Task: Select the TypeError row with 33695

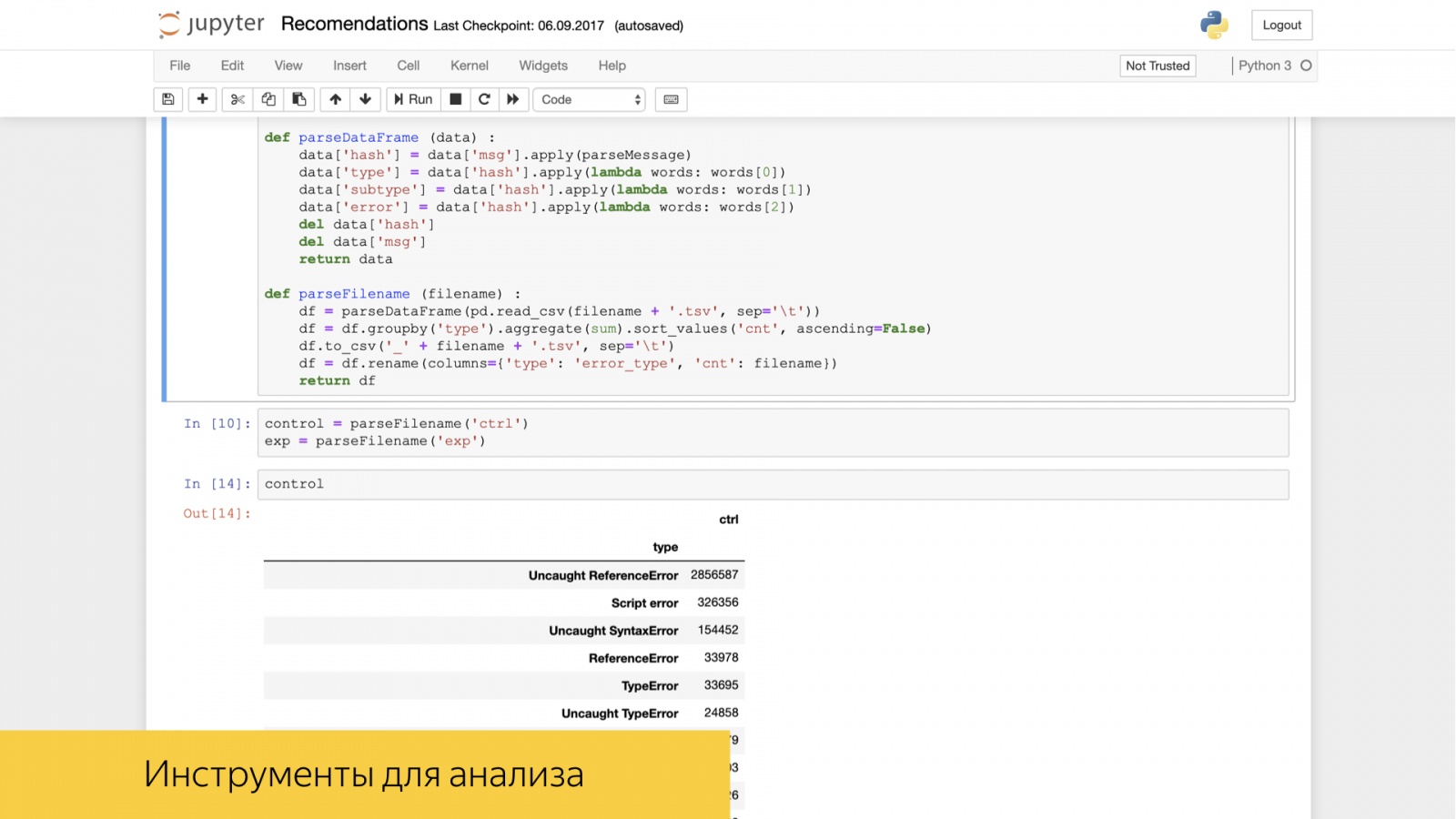Action: (x=504, y=685)
